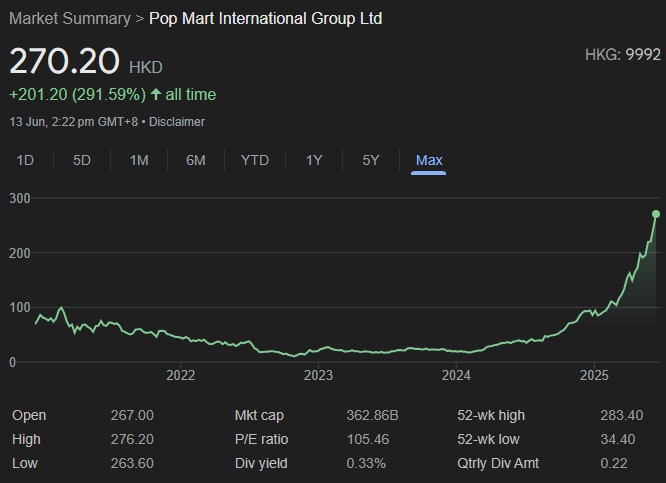Switch chart to 6M range
This screenshot has width=666, height=483.
point(196,160)
